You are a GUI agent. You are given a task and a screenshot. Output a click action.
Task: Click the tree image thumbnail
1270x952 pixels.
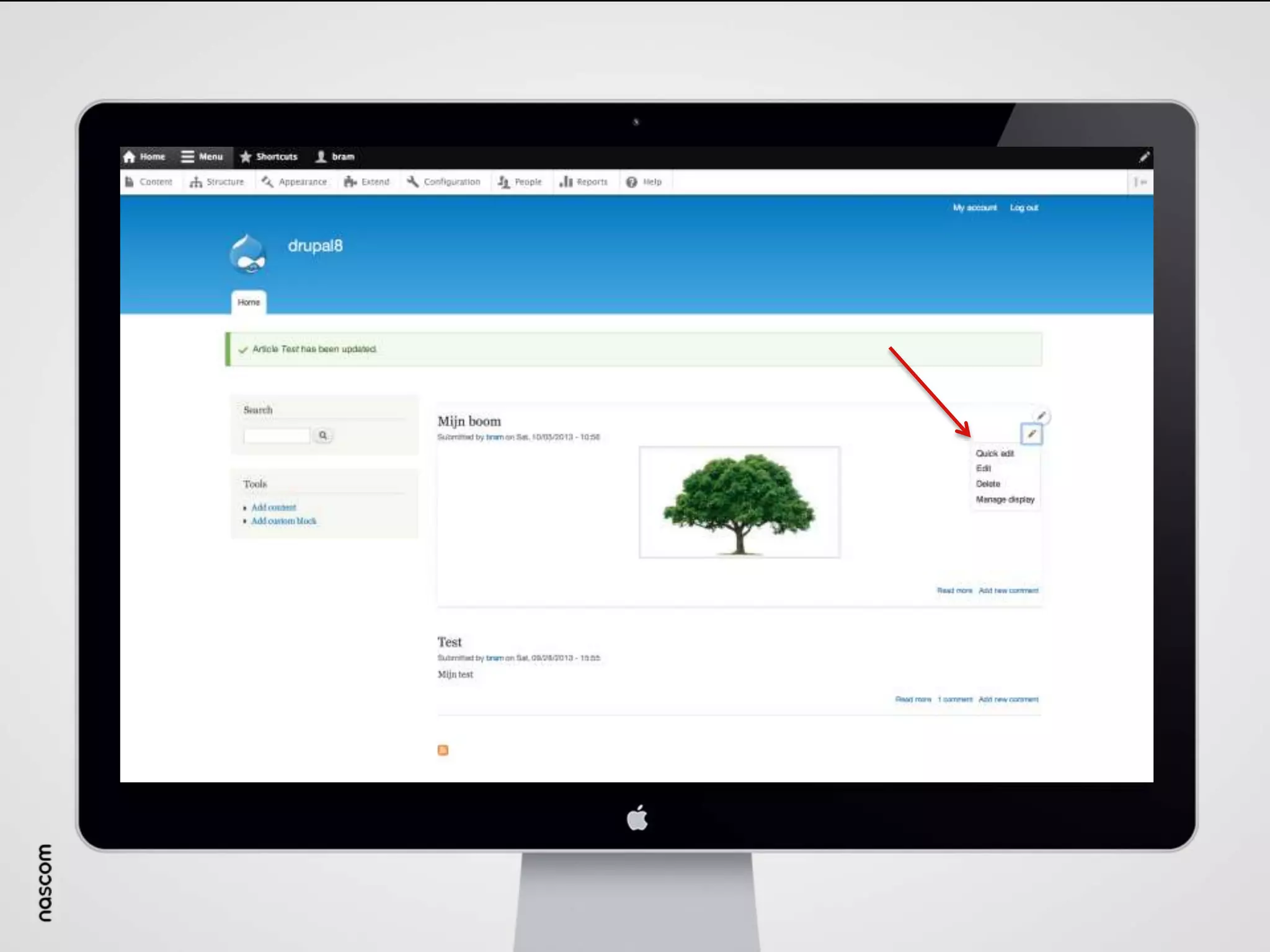tap(739, 502)
